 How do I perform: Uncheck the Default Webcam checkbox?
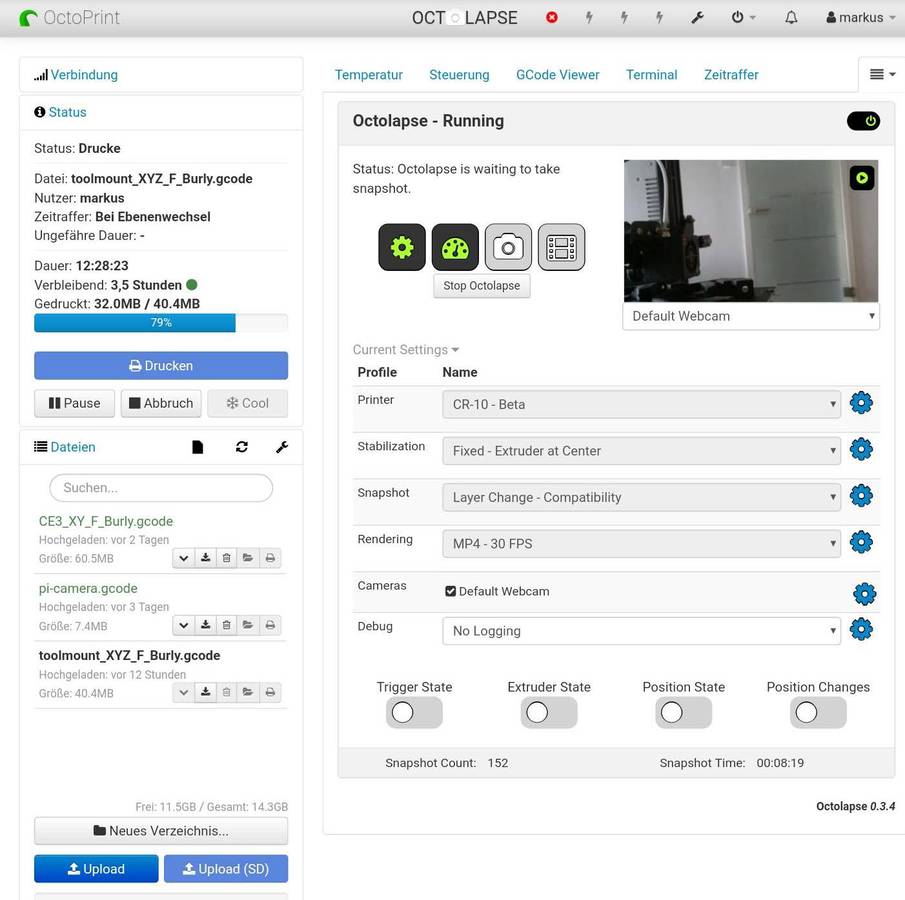451,591
